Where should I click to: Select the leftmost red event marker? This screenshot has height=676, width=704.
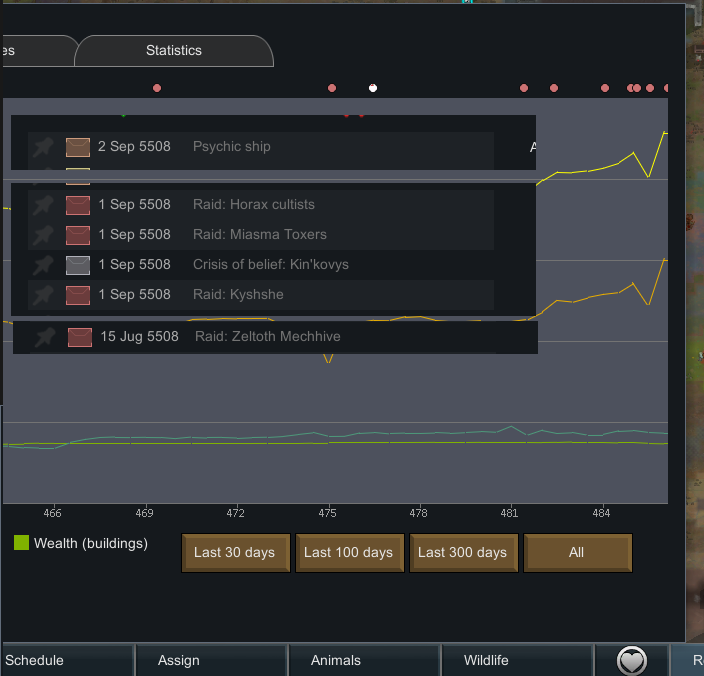[157, 88]
